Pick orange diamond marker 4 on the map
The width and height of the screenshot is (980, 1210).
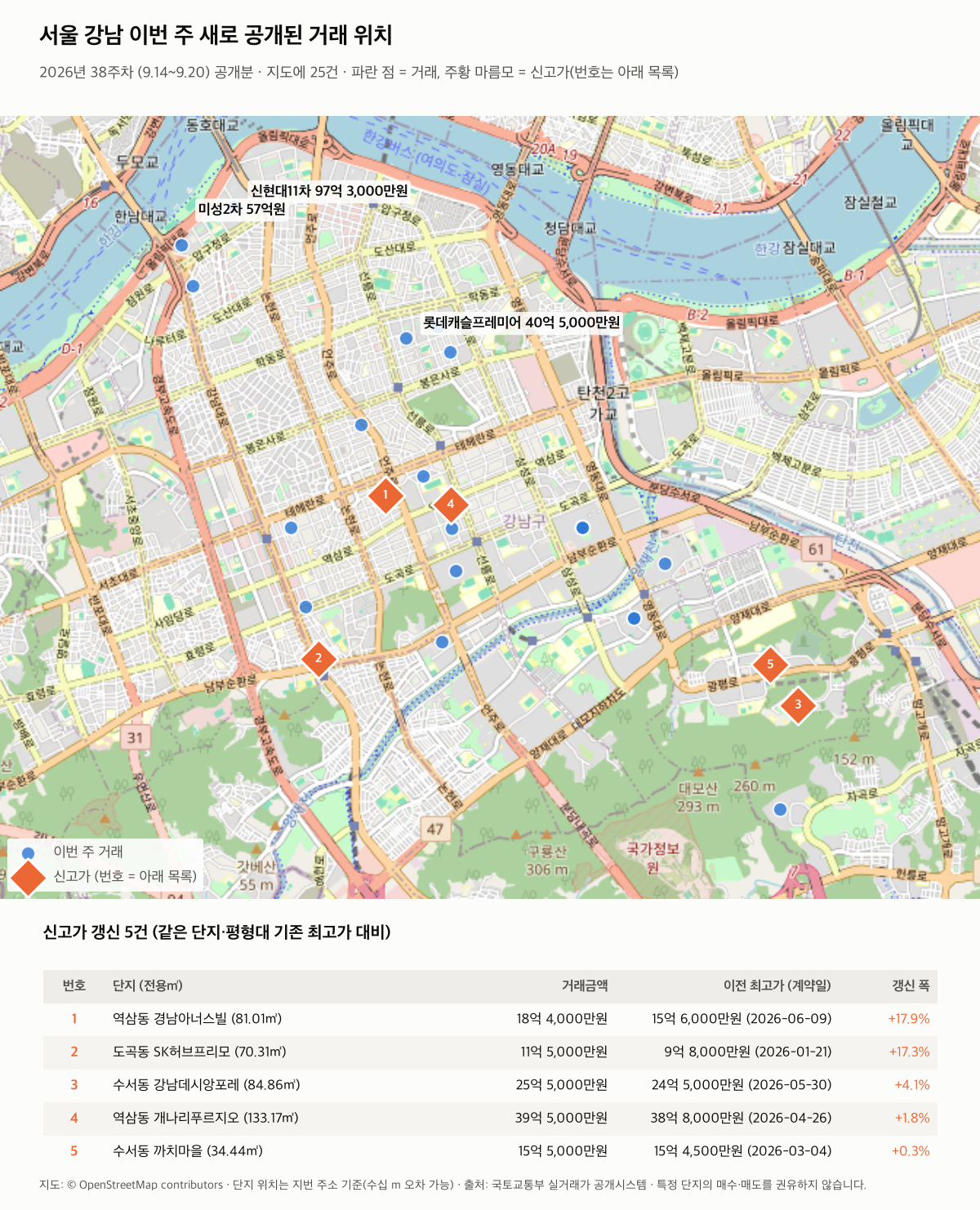tap(450, 505)
